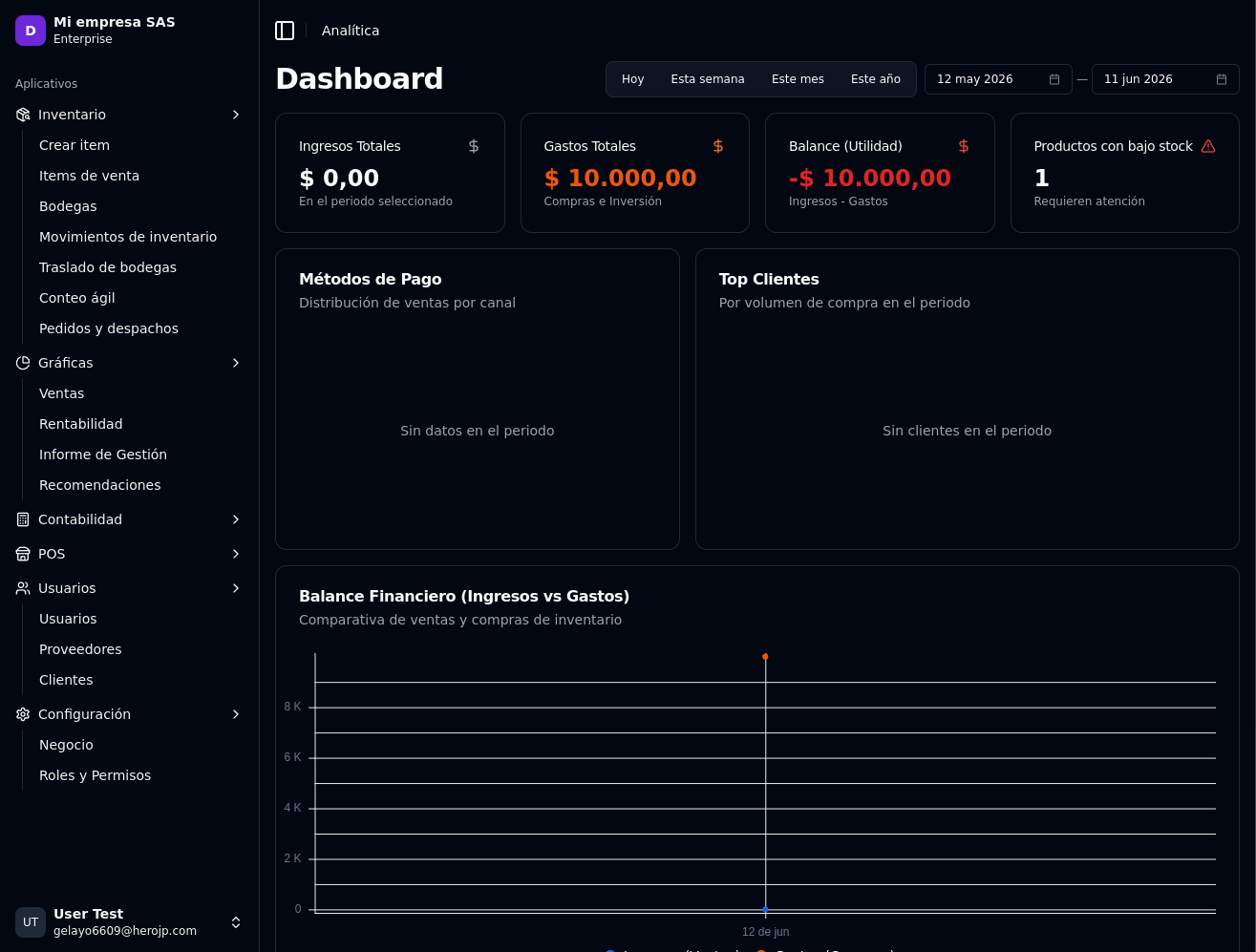
Task: Click the 11 jun 2026 end date field
Action: point(1165,79)
